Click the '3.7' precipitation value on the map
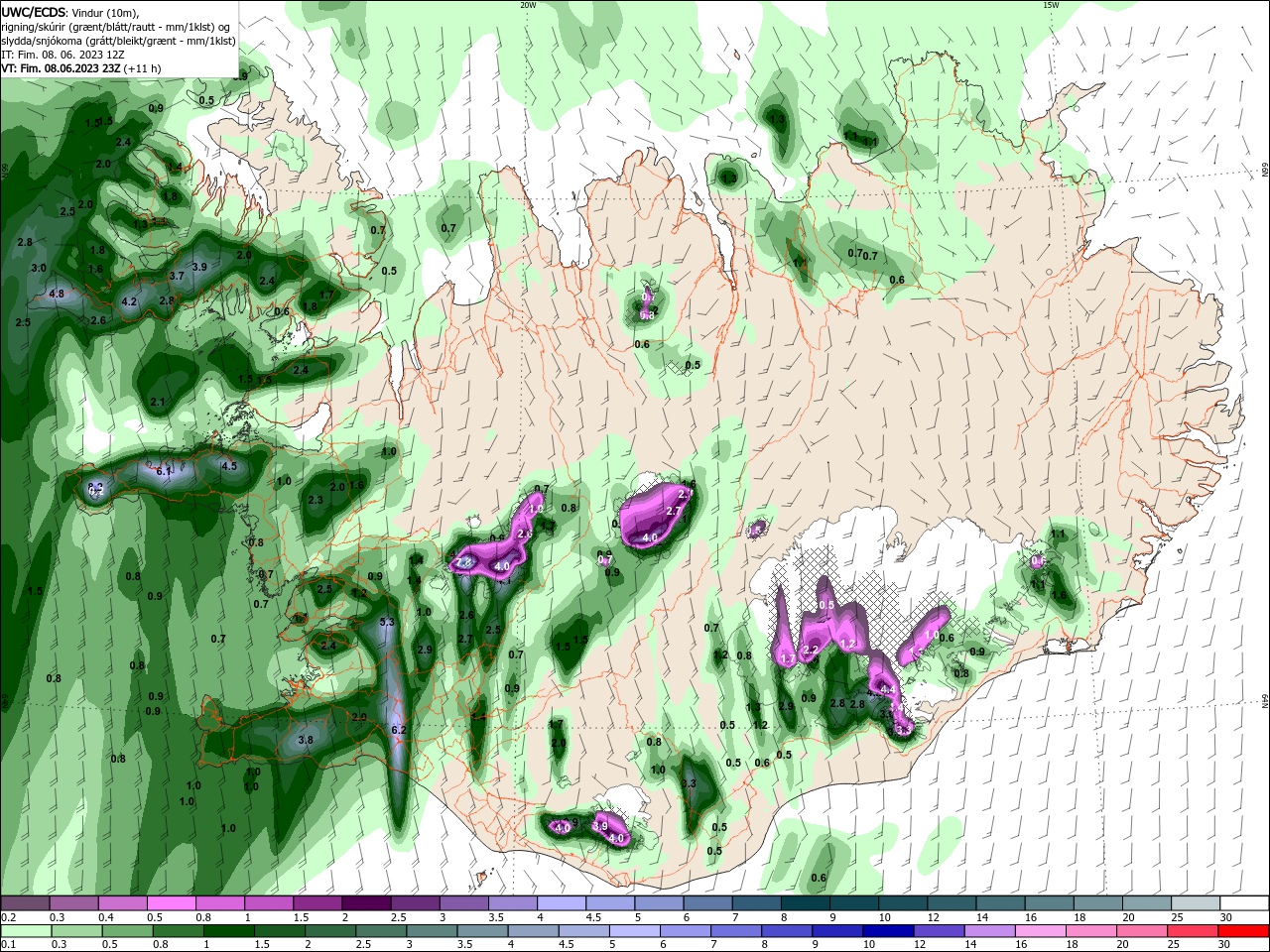The height and width of the screenshot is (952, 1270). pos(178,276)
